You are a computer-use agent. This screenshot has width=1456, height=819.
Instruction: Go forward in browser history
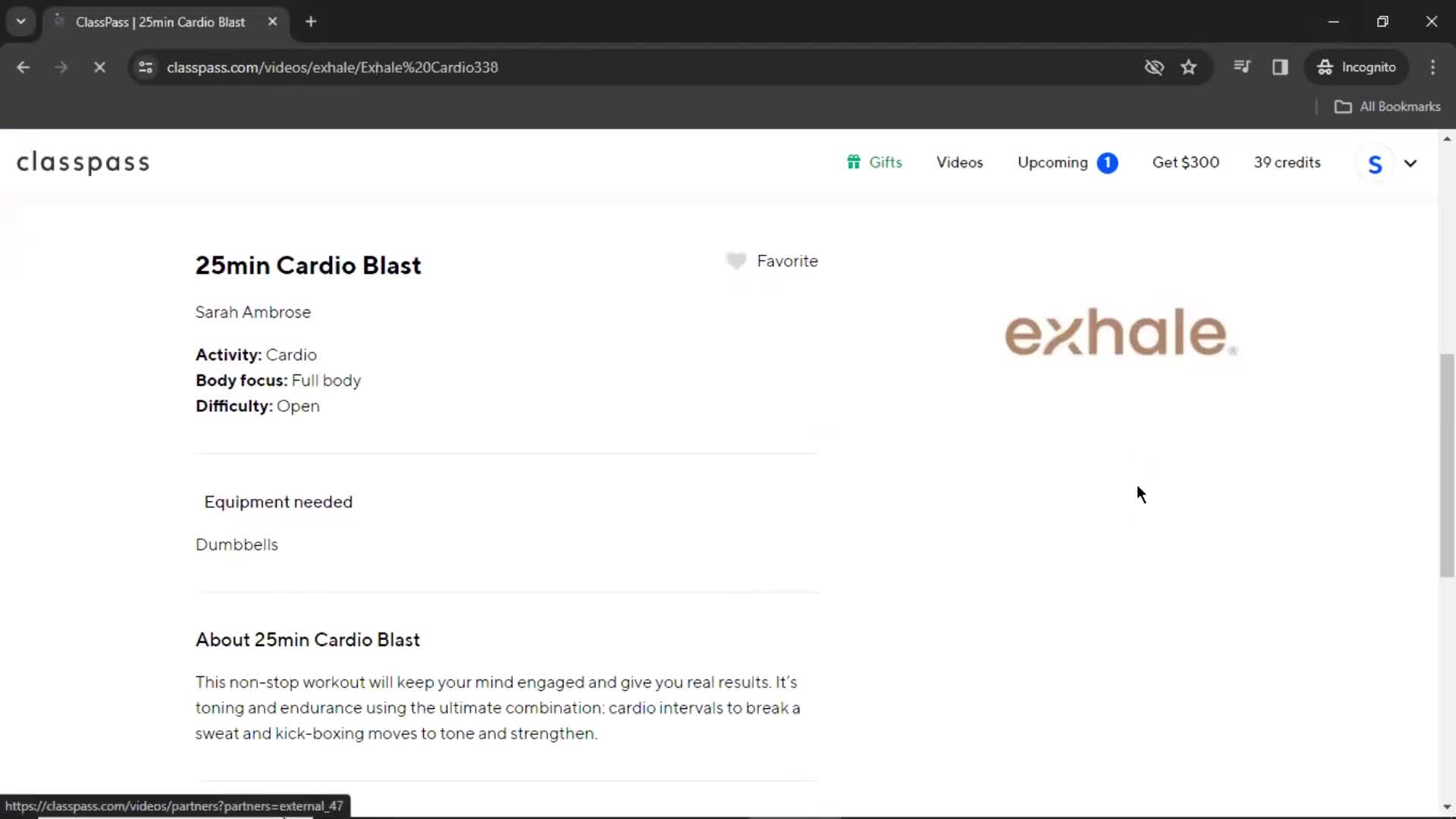point(61,67)
